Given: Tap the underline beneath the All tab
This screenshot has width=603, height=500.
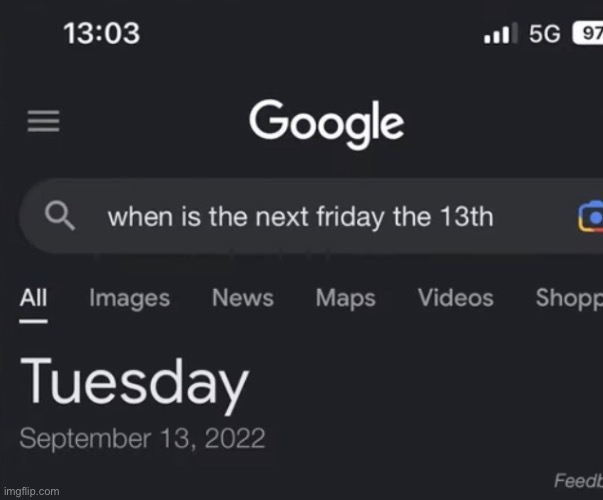Looking at the screenshot, I should tap(33, 321).
